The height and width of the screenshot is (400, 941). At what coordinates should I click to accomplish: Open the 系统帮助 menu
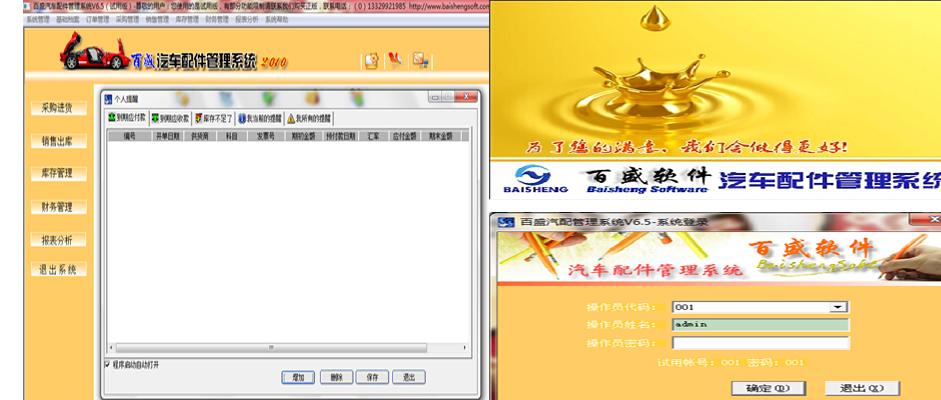[x=277, y=19]
